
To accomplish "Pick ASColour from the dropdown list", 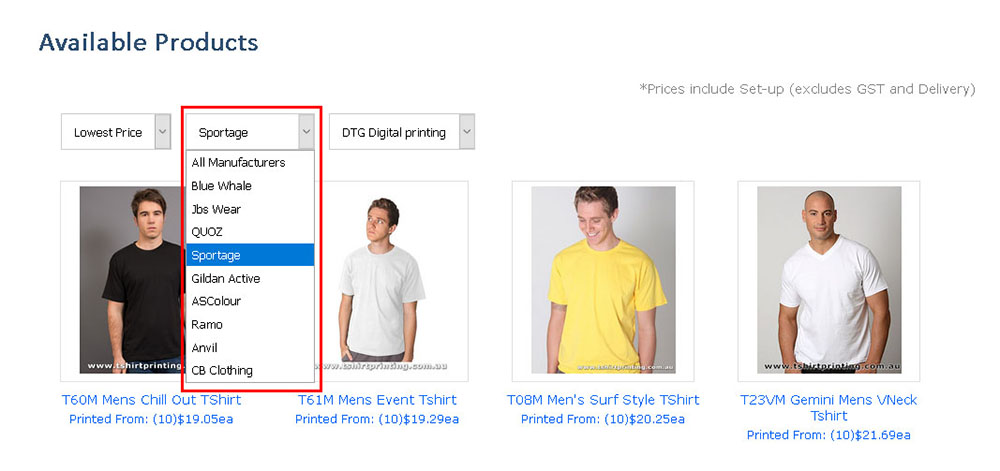I will (x=249, y=301).
